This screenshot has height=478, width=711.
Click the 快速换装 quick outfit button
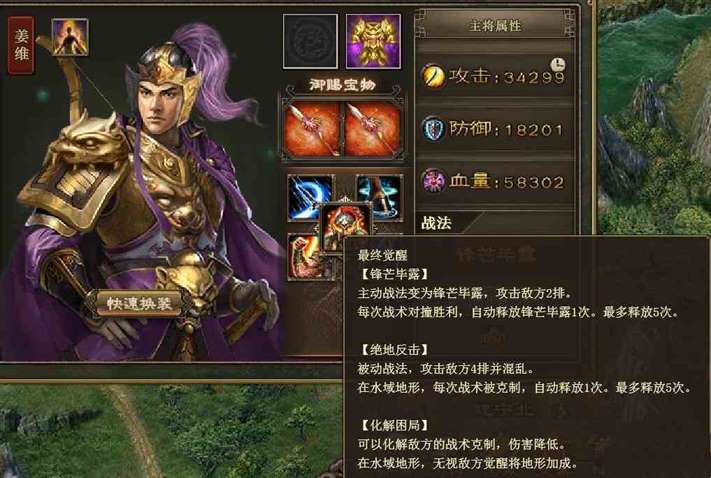pyautogui.click(x=138, y=303)
